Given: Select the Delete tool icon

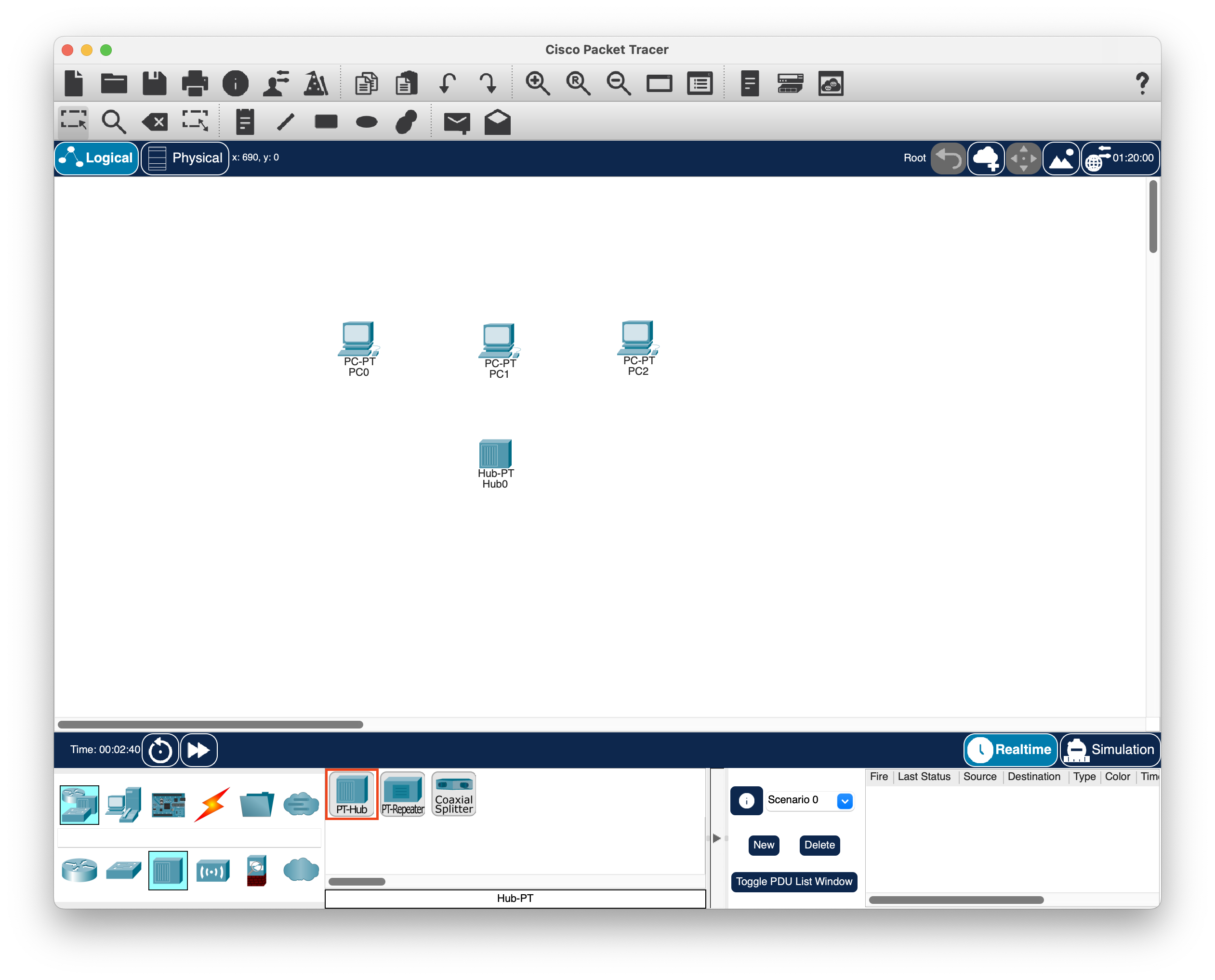Looking at the screenshot, I should pos(155,121).
